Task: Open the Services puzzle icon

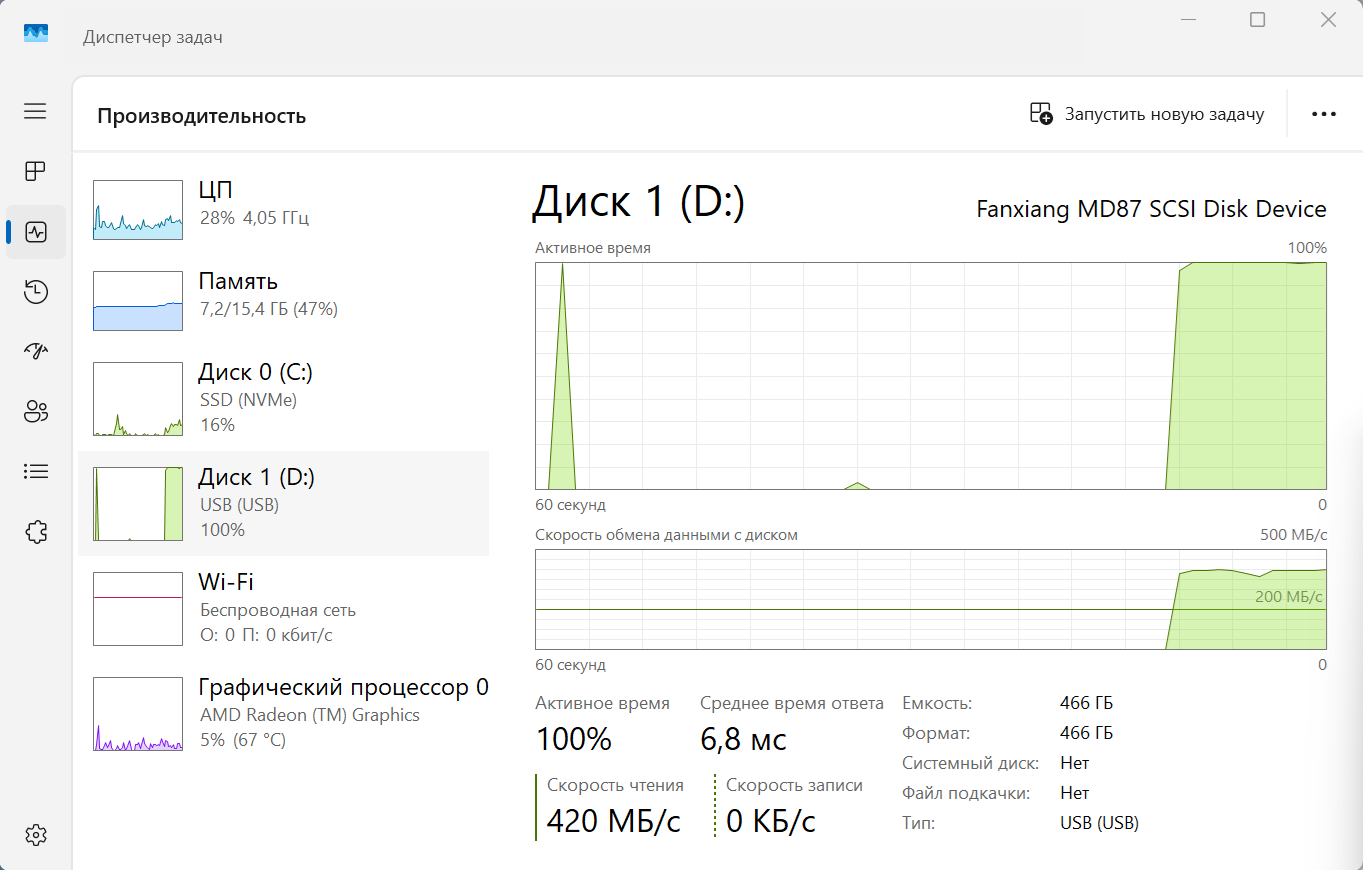Action: [x=35, y=532]
